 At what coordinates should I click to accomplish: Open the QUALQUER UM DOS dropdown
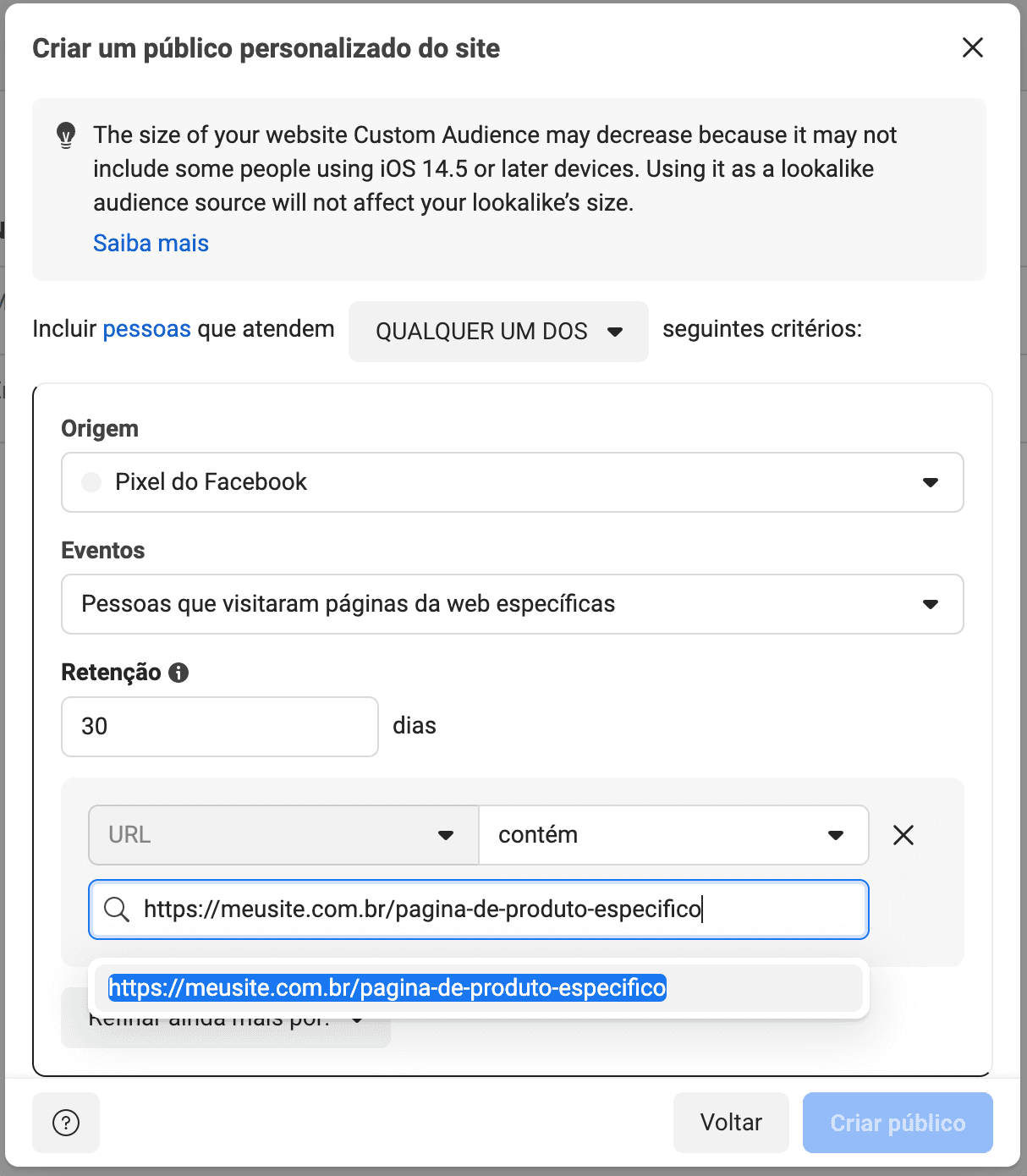pyautogui.click(x=498, y=332)
